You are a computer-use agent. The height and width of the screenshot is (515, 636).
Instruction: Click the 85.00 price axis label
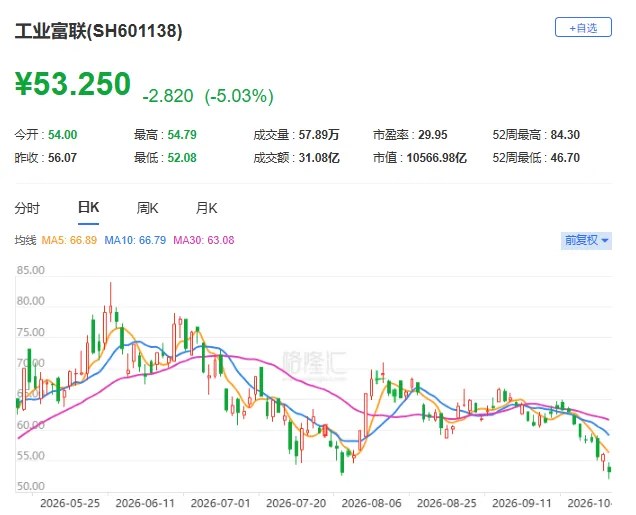[31, 270]
